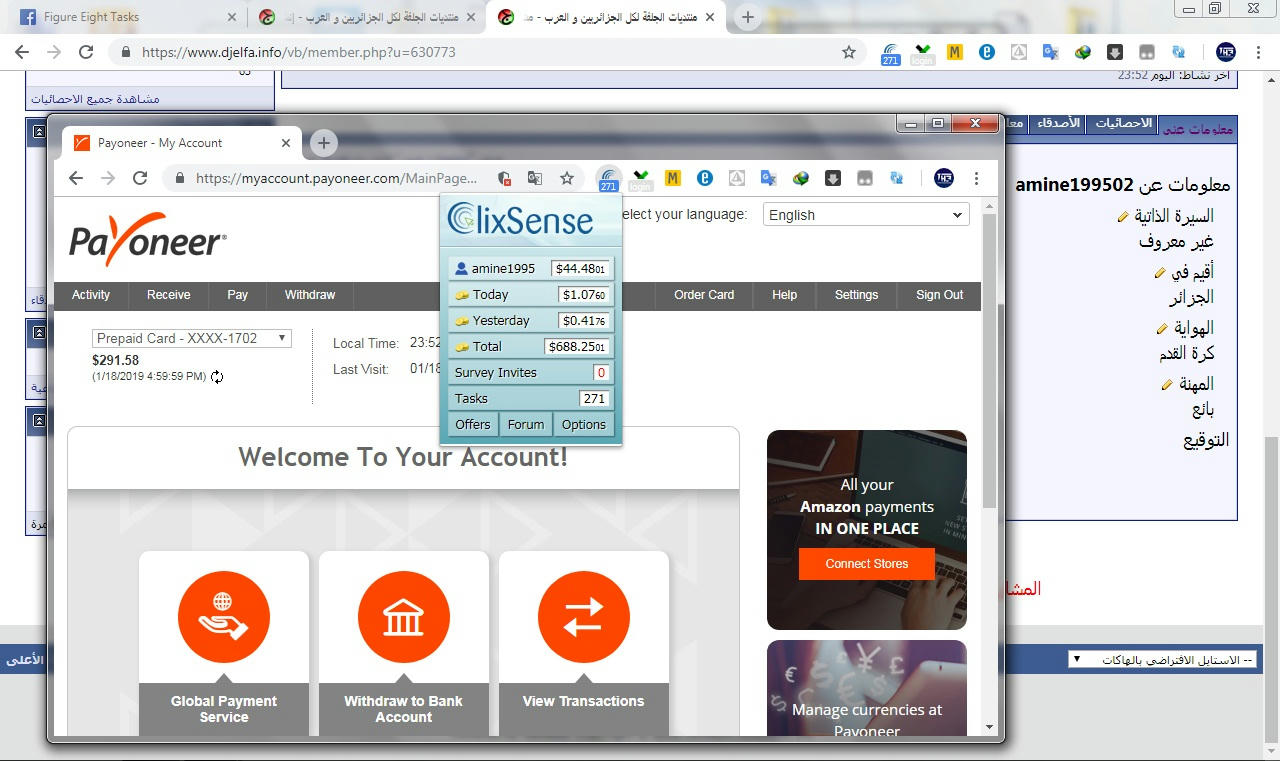
Task: Refresh the prepaid card balance
Action: pos(217,377)
